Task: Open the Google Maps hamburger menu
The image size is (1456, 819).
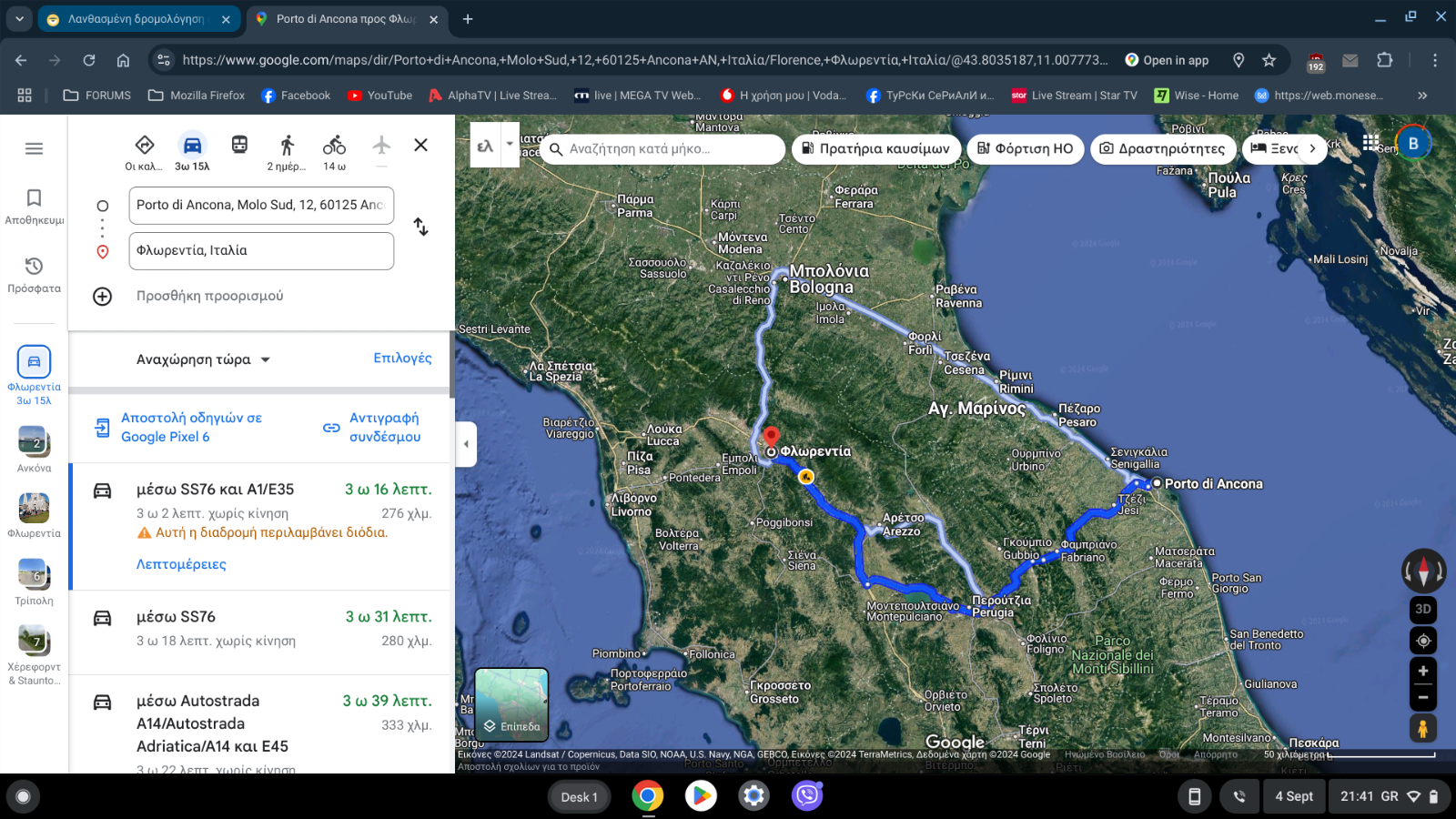Action: 34,148
